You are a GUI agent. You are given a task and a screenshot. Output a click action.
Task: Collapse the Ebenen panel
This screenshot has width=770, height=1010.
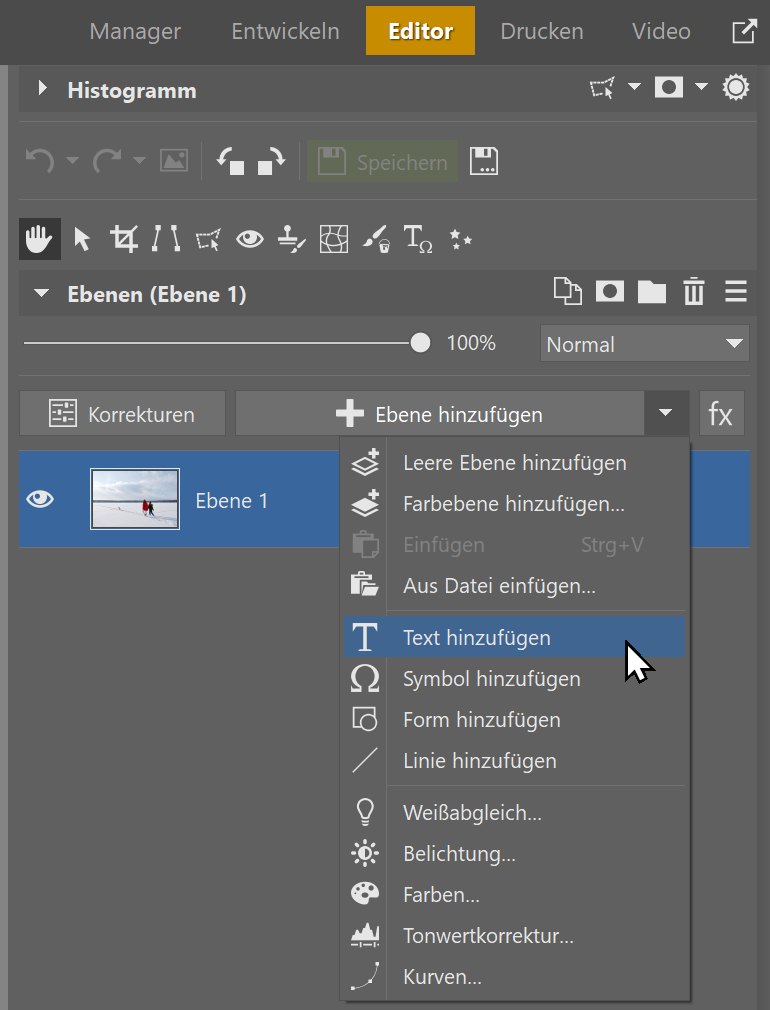click(x=42, y=294)
